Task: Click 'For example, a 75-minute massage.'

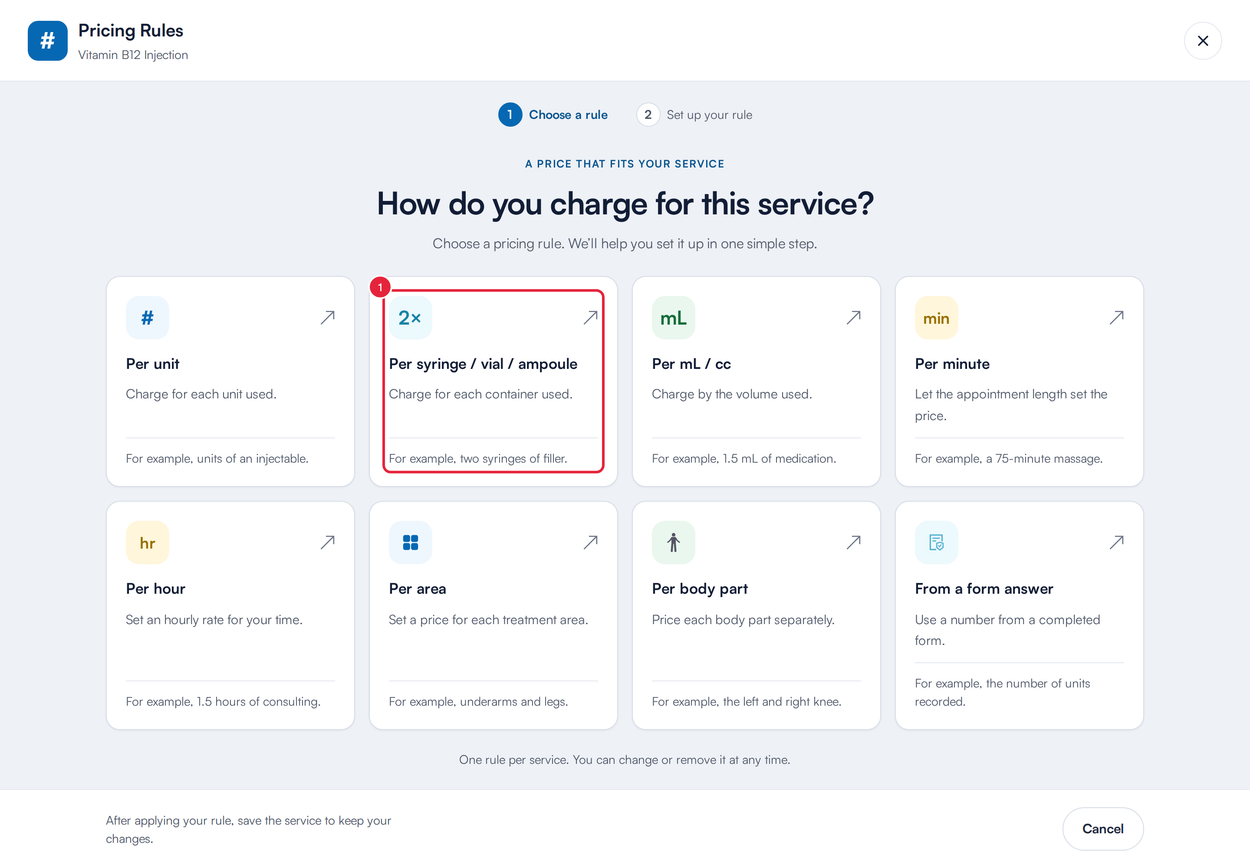Action: [1009, 459]
